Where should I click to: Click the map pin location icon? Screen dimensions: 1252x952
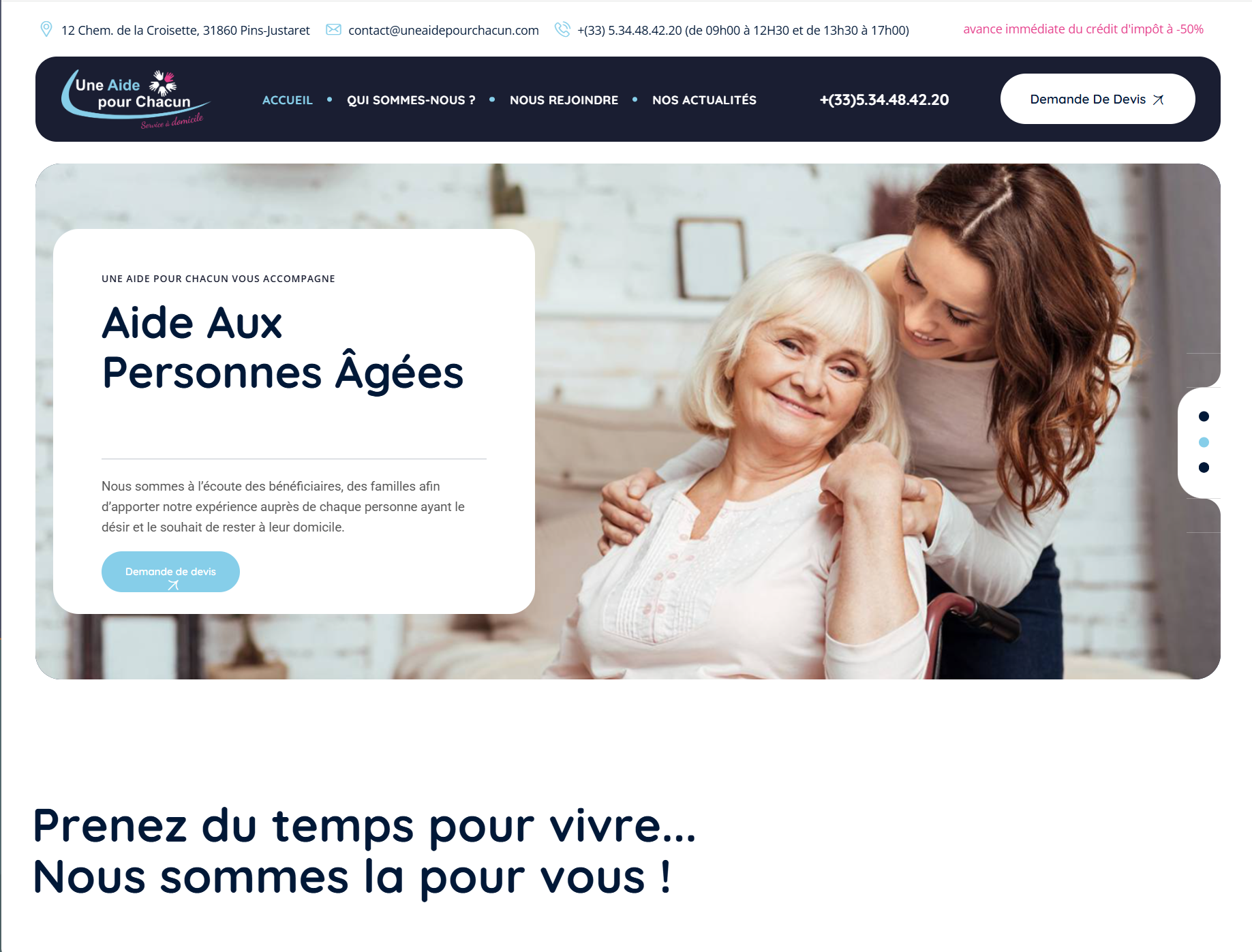(x=46, y=29)
